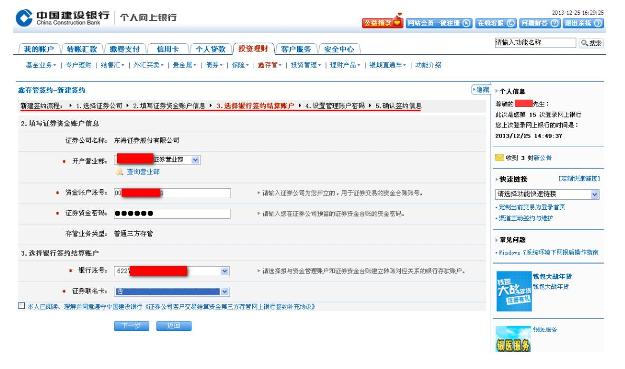Click the 资金账户账号 input field
Image resolution: width=625 pixels, height=369 pixels.
coord(172,193)
